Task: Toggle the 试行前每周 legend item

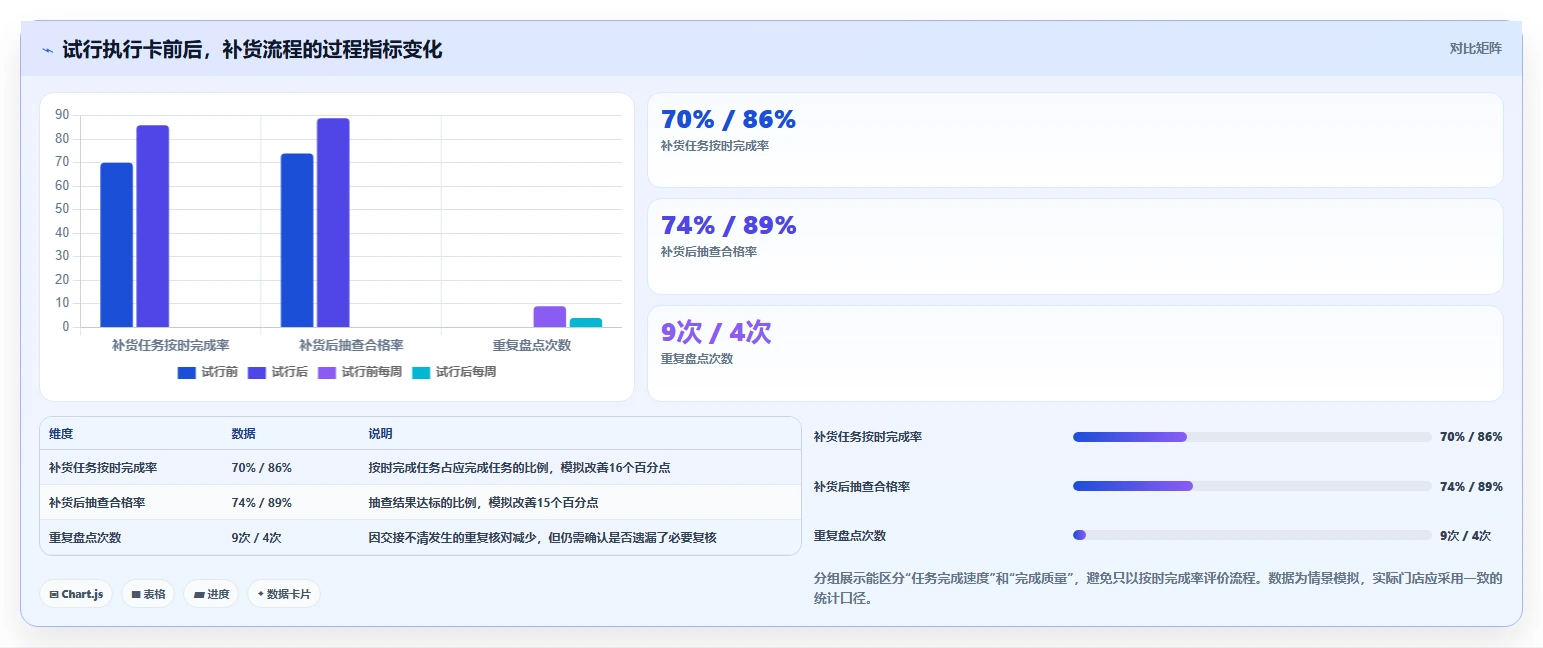Action: 359,372
